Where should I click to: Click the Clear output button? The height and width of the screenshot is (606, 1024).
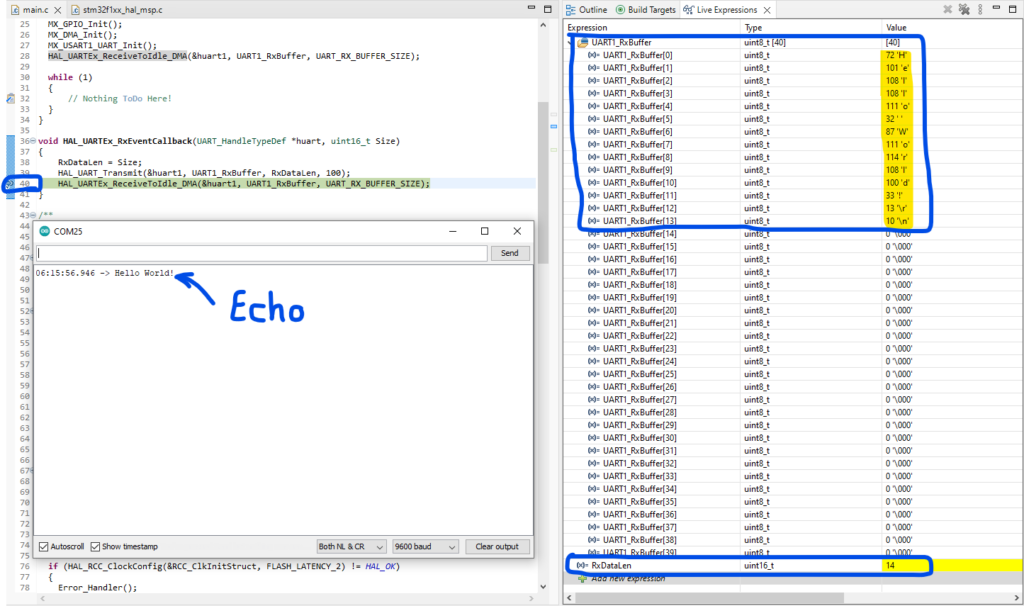[x=497, y=546]
